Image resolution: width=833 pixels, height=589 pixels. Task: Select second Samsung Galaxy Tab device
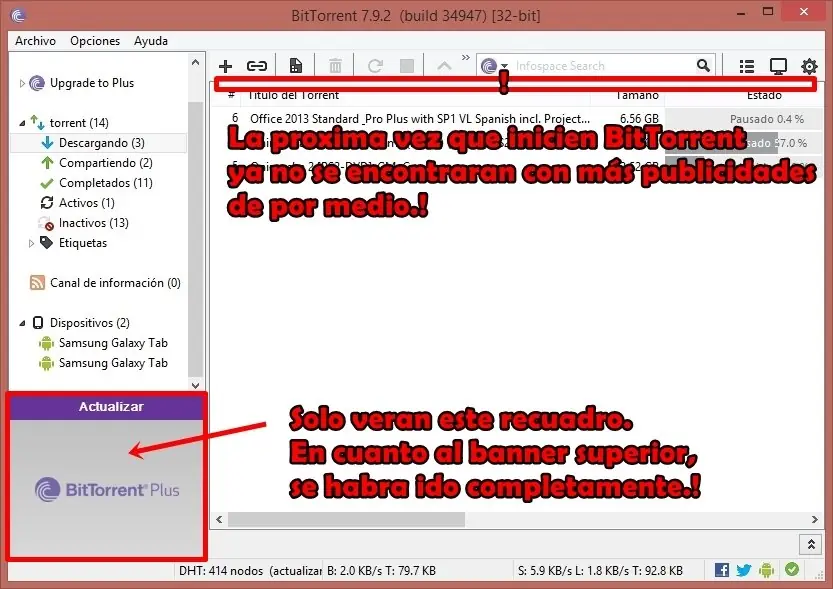[x=113, y=363]
